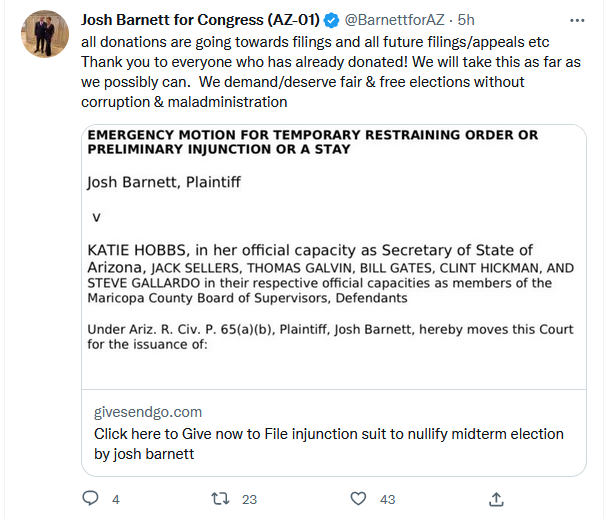Click the "Josh Barnett, Plaintiff" line
The width and height of the screenshot is (610, 519).
tap(165, 183)
